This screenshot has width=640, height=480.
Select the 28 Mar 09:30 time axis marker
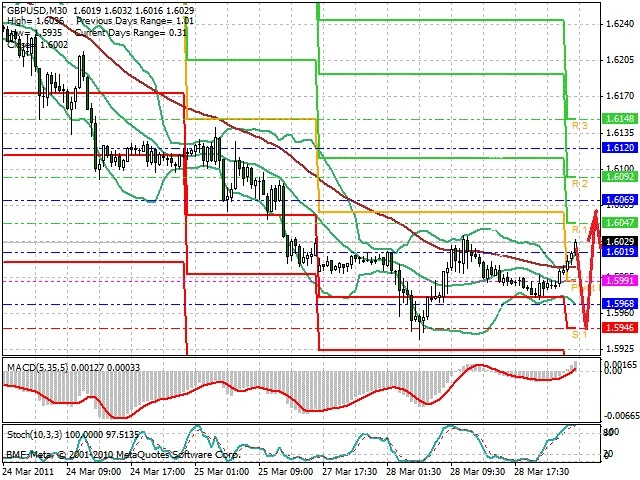pyautogui.click(x=478, y=471)
